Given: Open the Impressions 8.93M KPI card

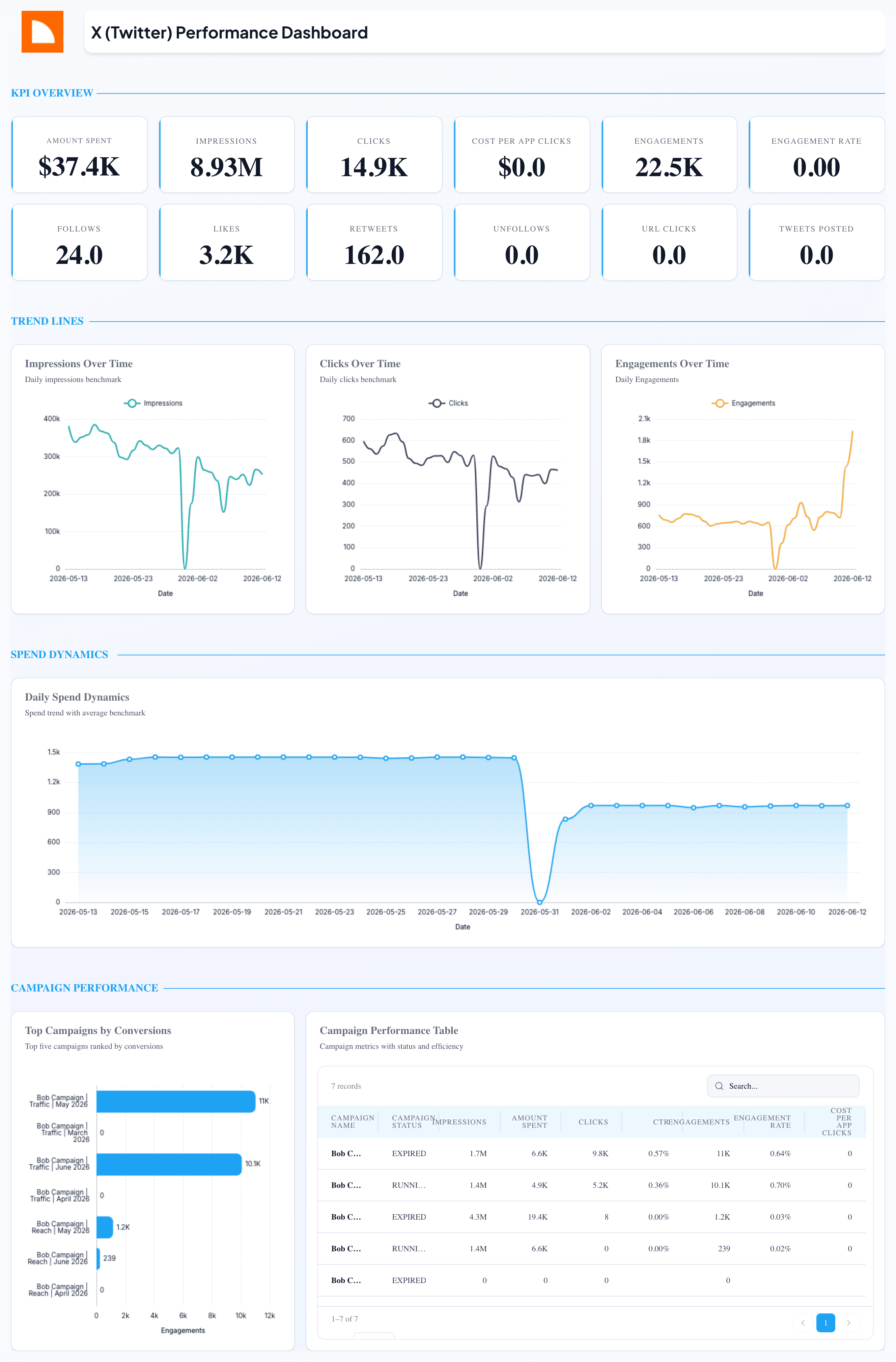Looking at the screenshot, I should point(227,155).
